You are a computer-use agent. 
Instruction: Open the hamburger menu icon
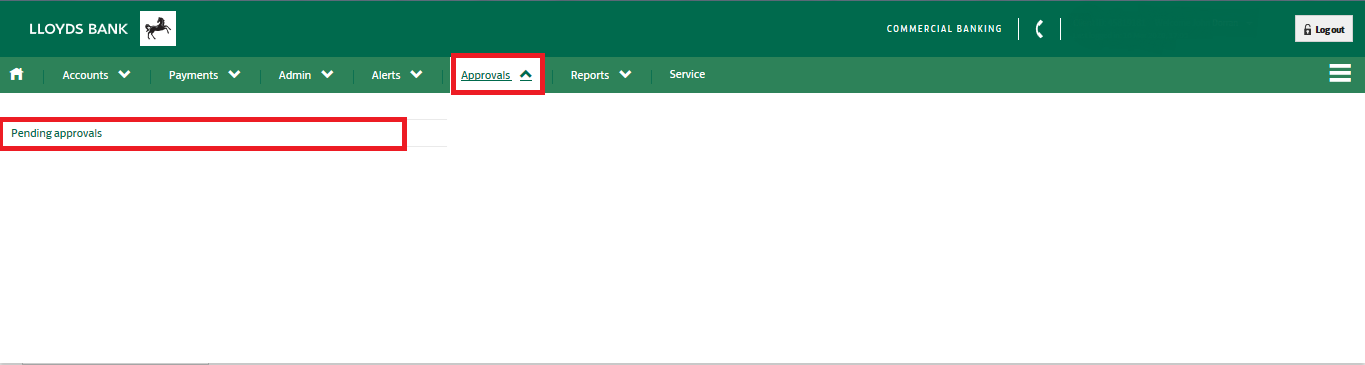1340,74
